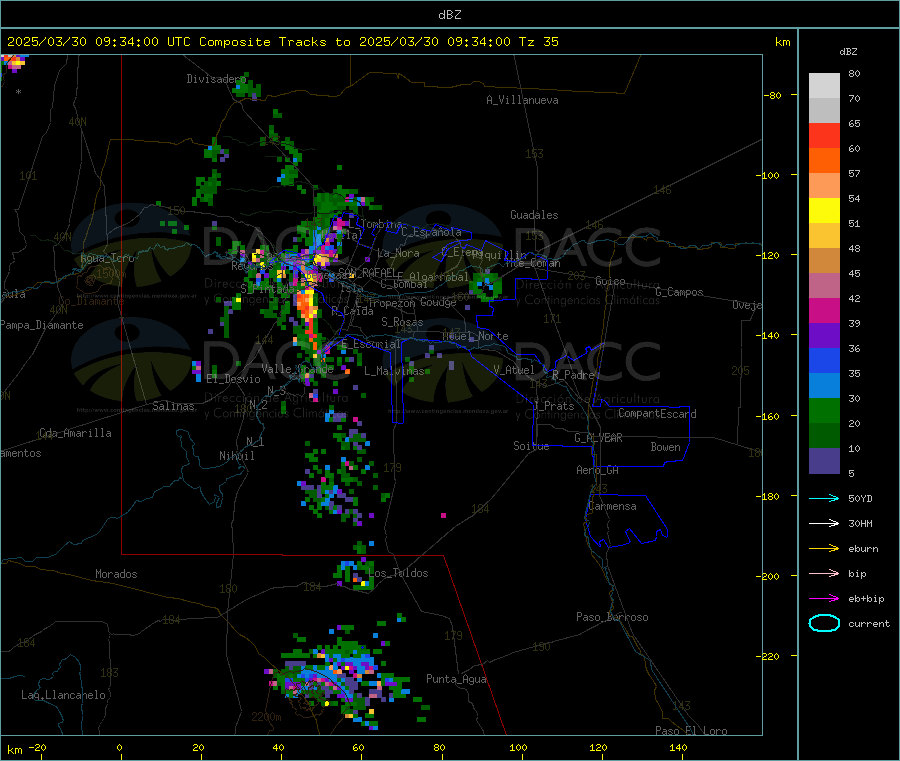
Task: Click the C_Española label
Action: click(x=431, y=232)
